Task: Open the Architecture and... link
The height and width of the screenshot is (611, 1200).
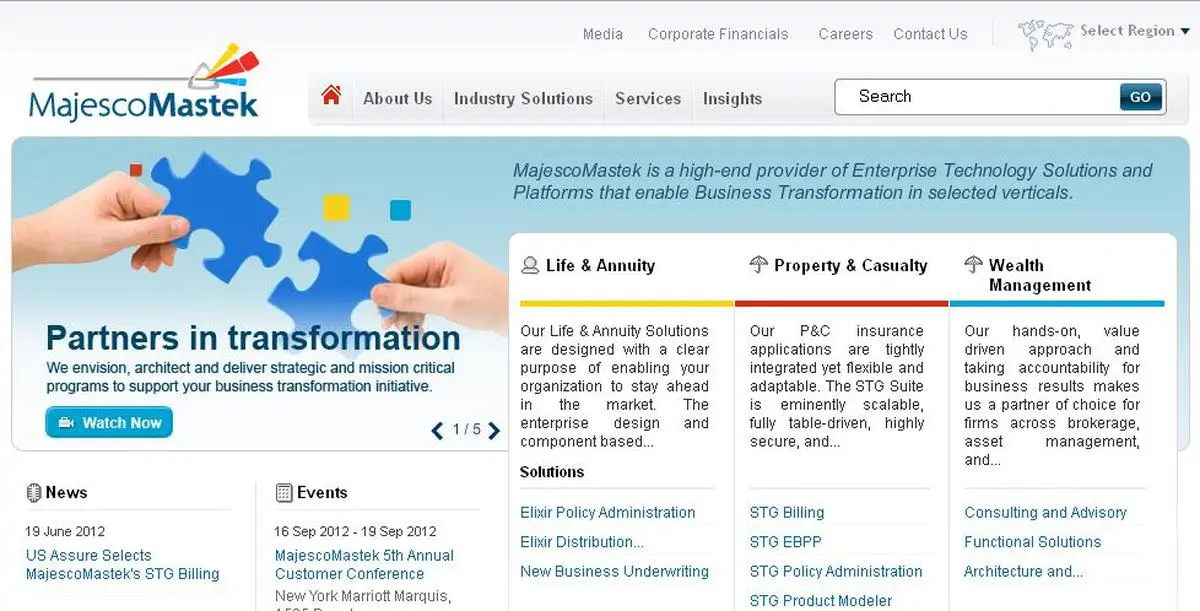Action: (x=1023, y=571)
